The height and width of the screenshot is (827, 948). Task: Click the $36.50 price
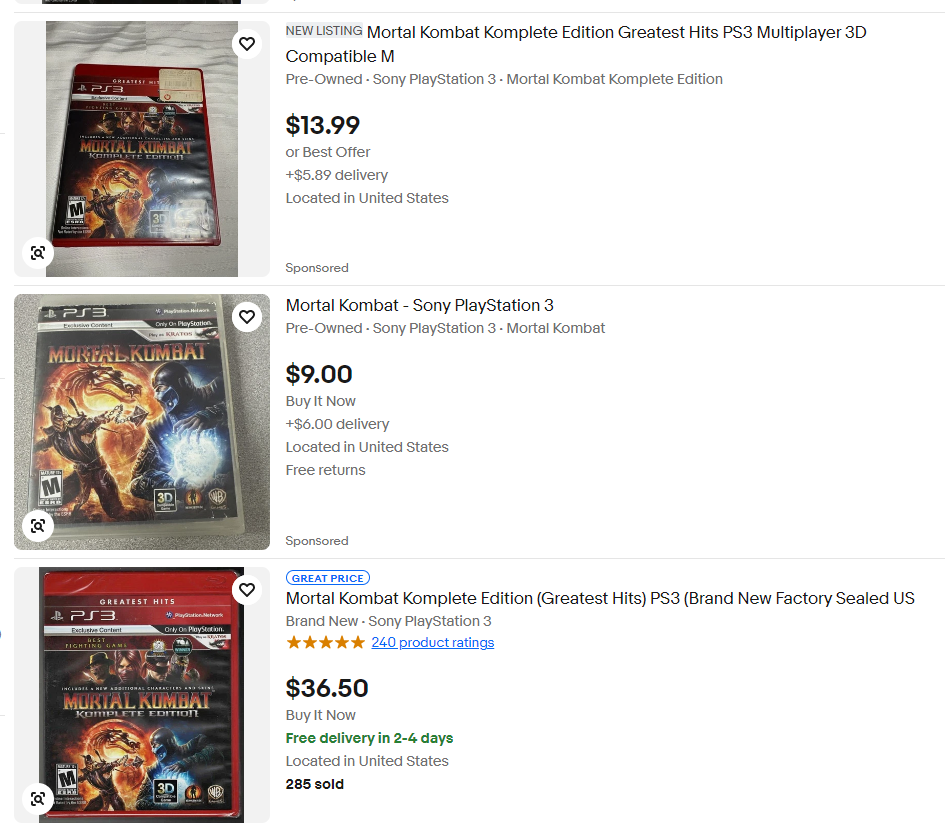tap(327, 689)
